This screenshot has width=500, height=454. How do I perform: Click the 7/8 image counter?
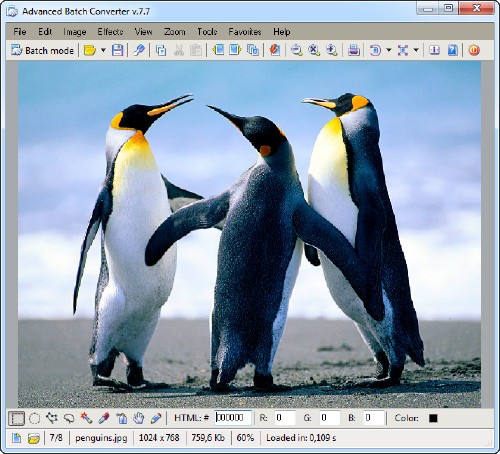56,437
